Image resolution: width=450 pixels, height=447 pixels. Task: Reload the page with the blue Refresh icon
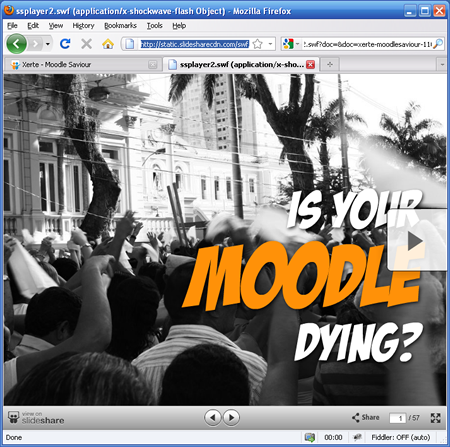[x=65, y=44]
